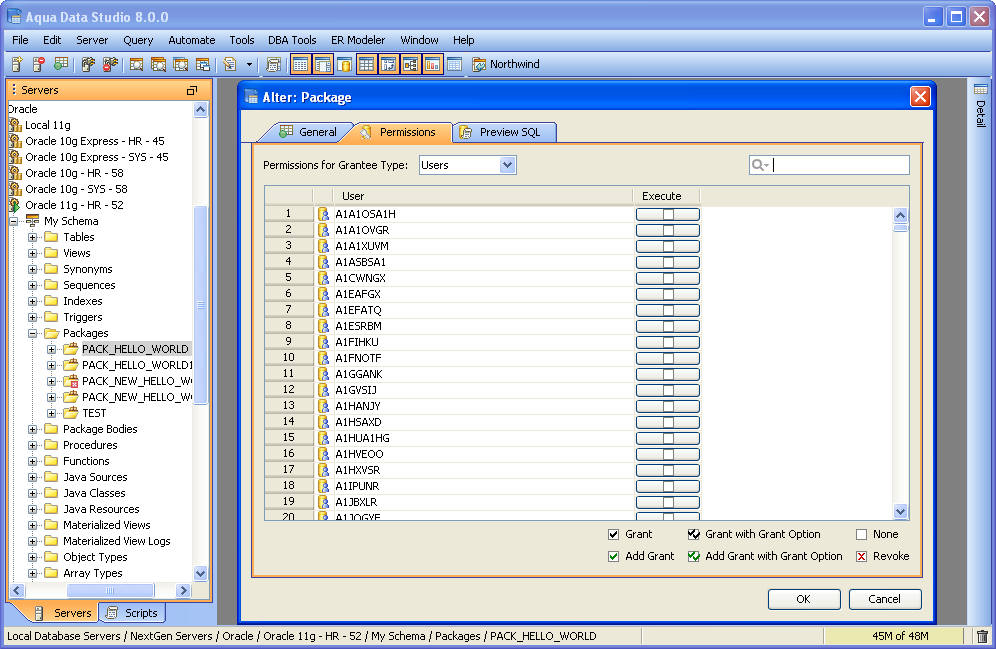Toggle Execute permission for A1A1XUVM

pos(668,246)
